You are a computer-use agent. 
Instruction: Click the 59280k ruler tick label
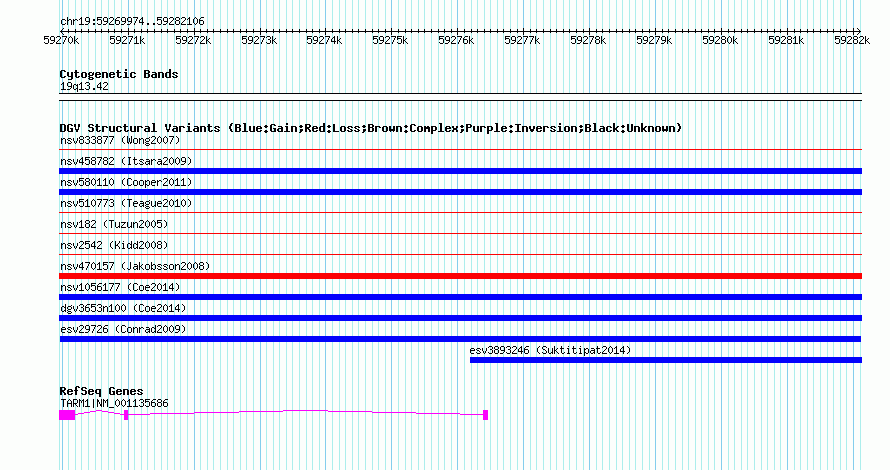720,40
